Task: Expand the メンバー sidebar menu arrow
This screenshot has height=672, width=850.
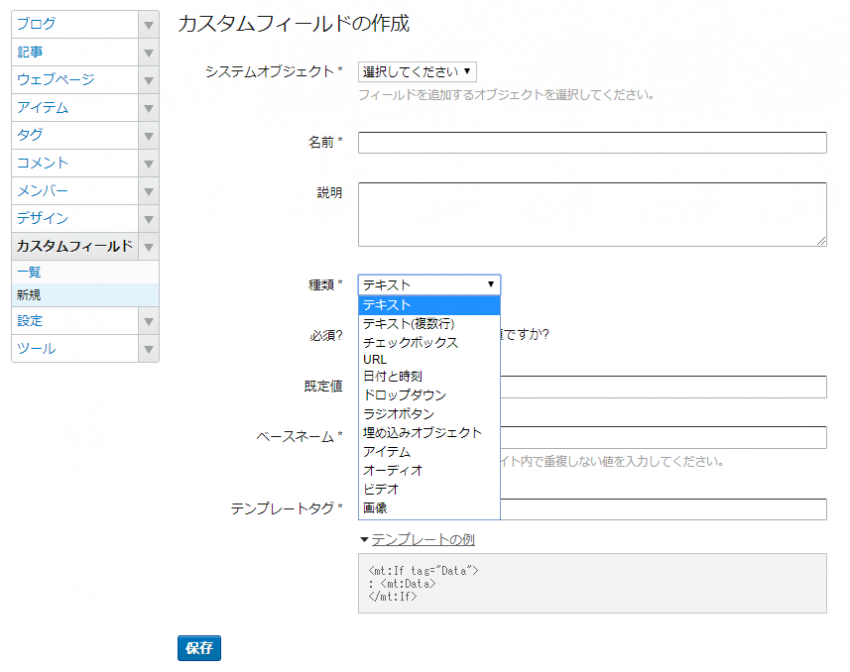Action: click(148, 191)
